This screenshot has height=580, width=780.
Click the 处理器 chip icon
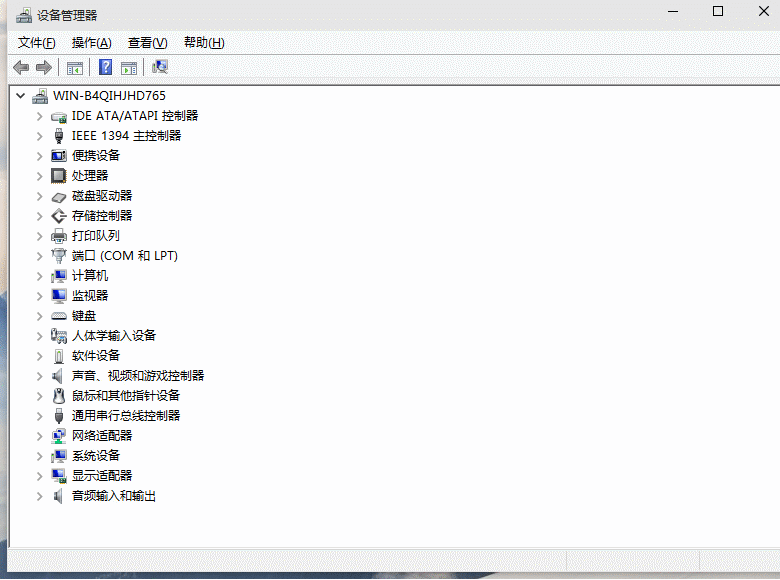coord(59,176)
